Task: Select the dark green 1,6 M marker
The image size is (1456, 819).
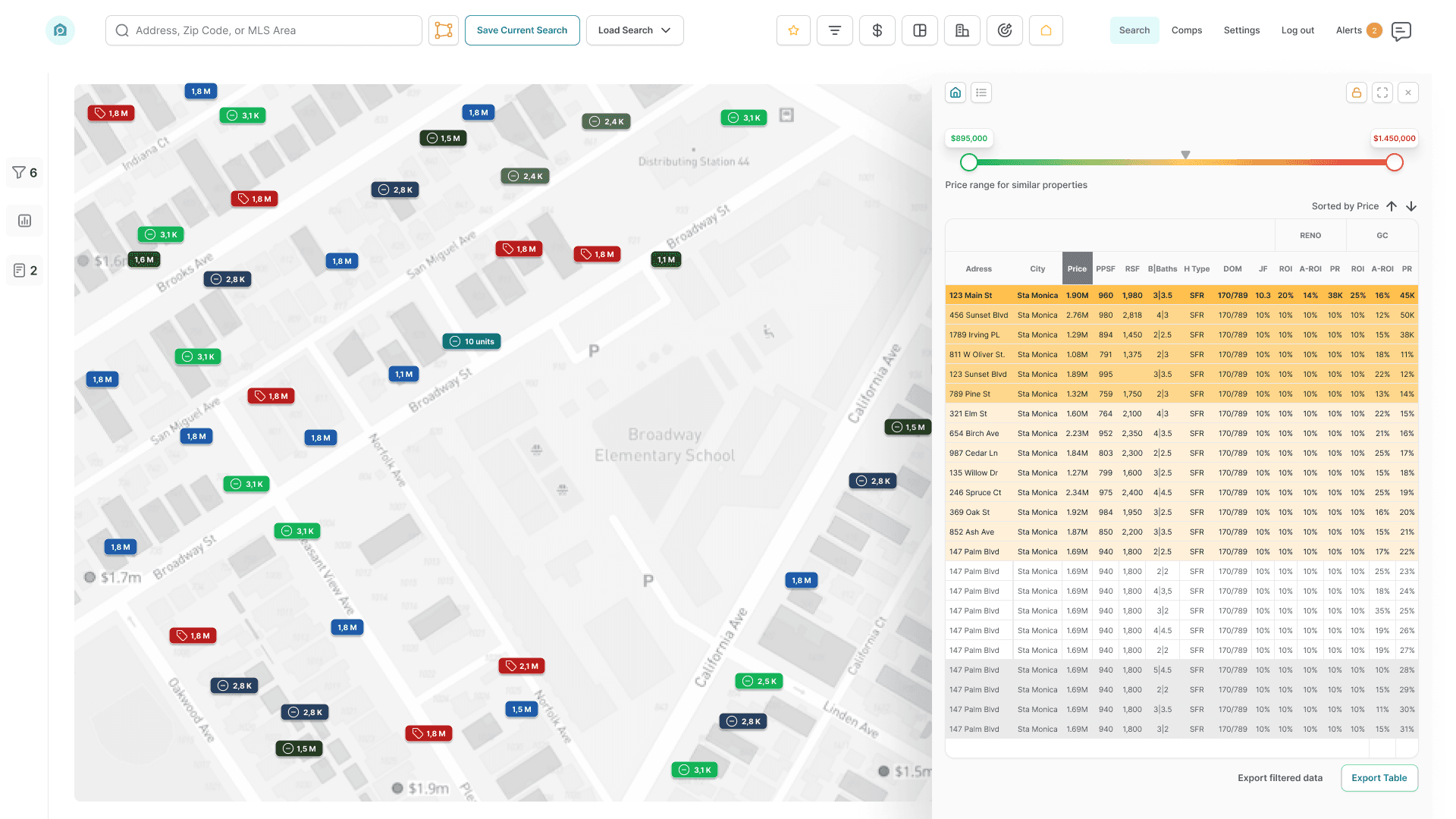Action: tap(144, 259)
